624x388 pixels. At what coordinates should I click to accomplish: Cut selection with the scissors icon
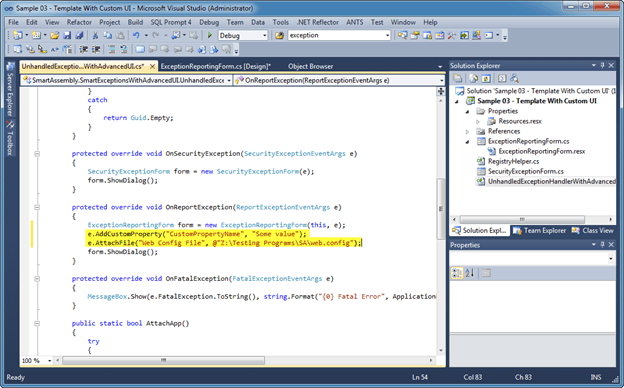click(x=96, y=35)
